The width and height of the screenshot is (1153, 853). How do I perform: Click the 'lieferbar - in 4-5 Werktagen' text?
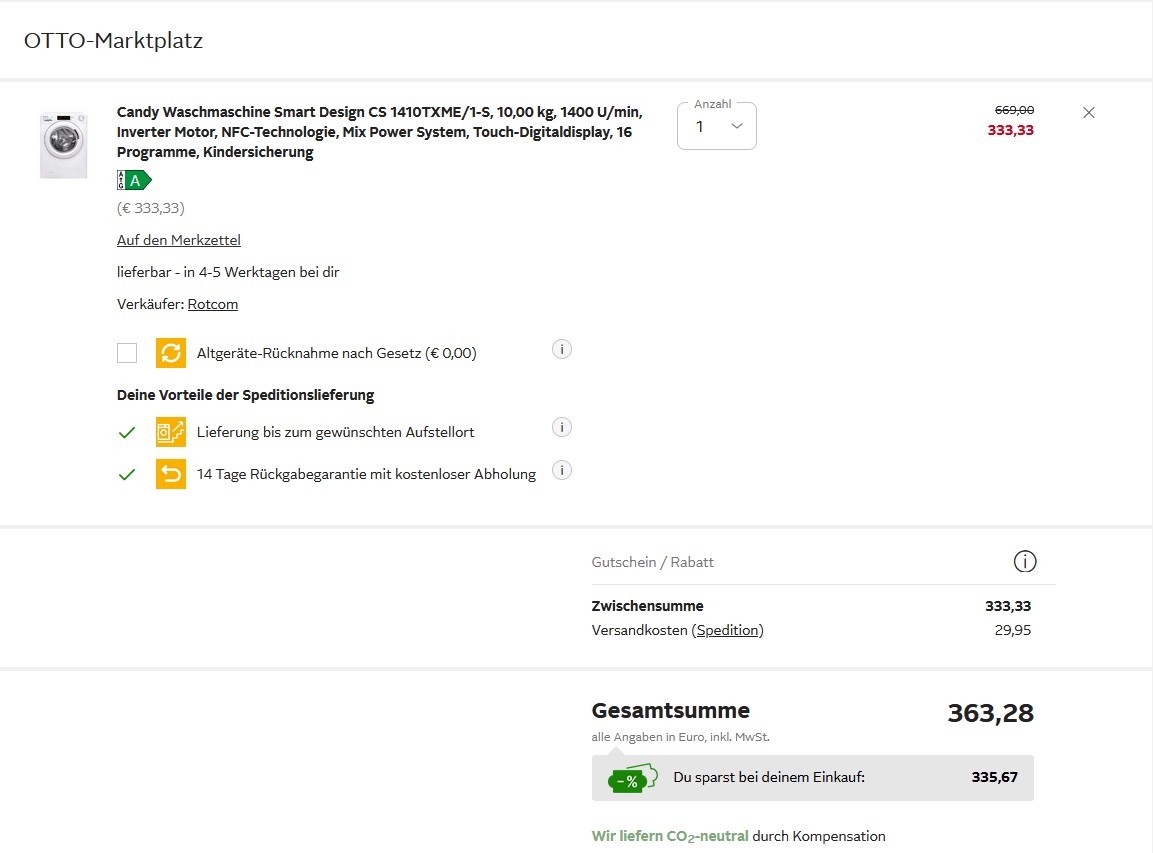click(x=228, y=272)
